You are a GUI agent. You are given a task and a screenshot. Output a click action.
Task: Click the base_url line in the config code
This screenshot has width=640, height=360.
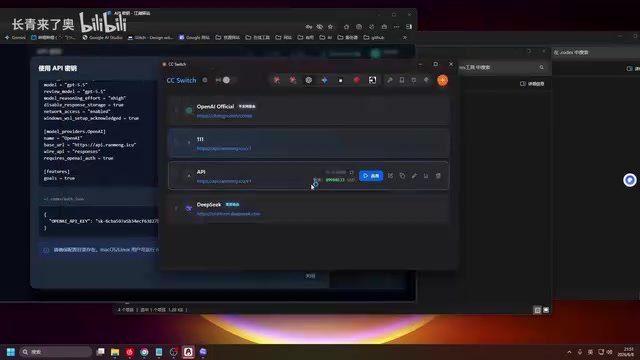coord(90,145)
